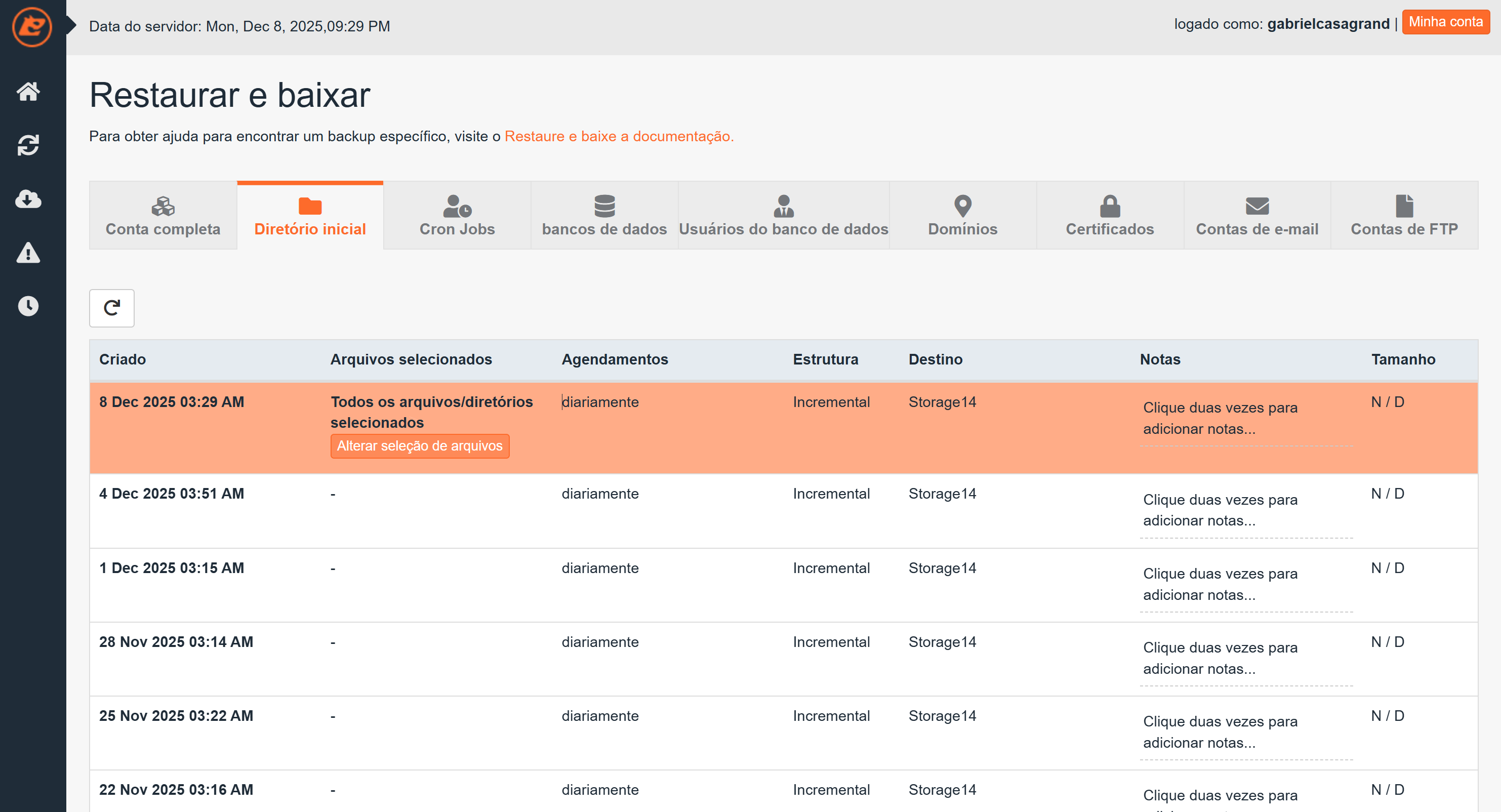
Task: Select the bancos de dados tab
Action: point(604,216)
